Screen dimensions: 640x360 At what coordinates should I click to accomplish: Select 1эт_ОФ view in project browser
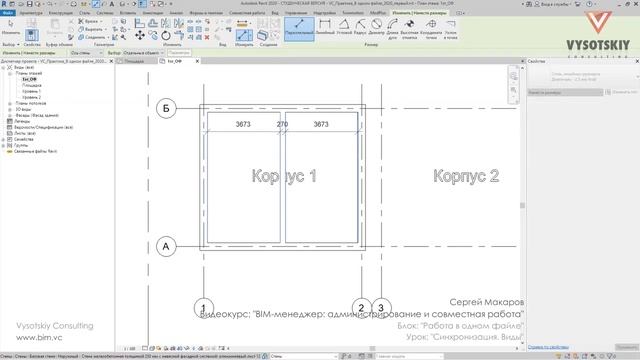pos(29,80)
